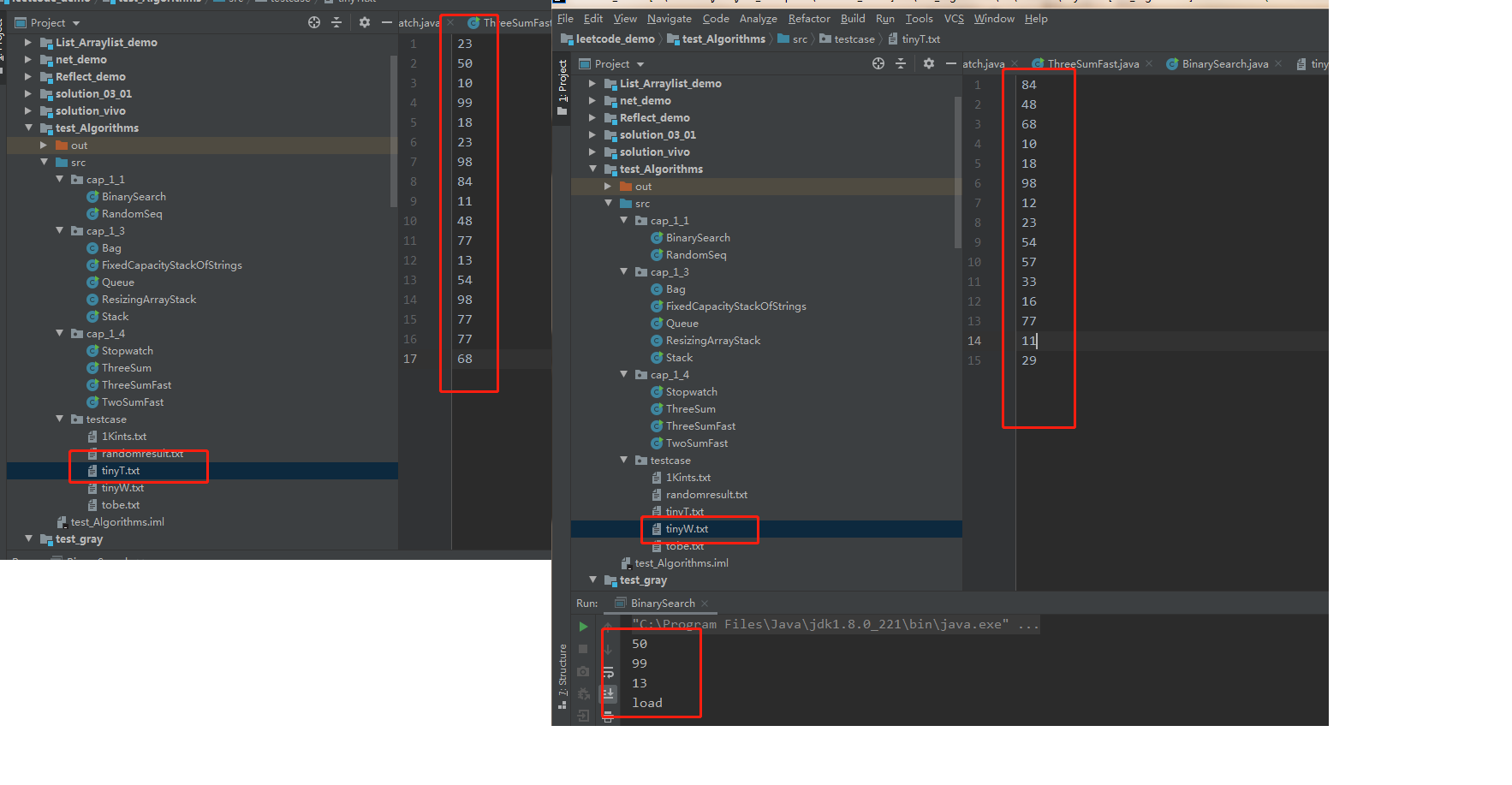
Task: Collapse all icon in left window Project panel
Action: [336, 22]
